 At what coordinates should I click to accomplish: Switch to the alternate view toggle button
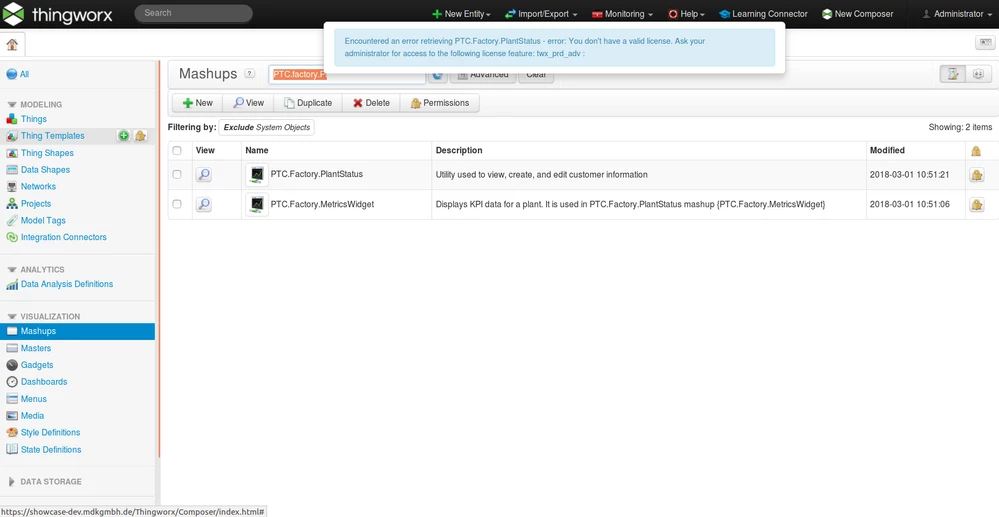(x=978, y=74)
